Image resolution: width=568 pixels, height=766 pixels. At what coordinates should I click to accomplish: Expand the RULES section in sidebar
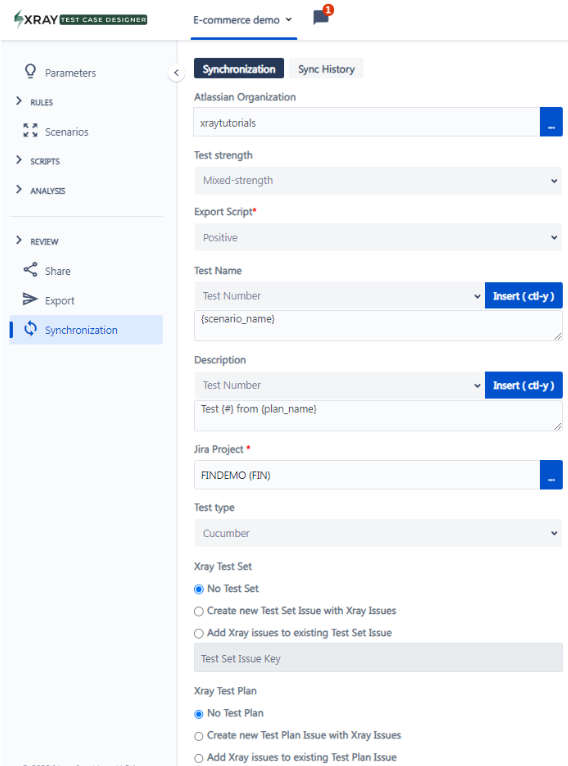35,102
